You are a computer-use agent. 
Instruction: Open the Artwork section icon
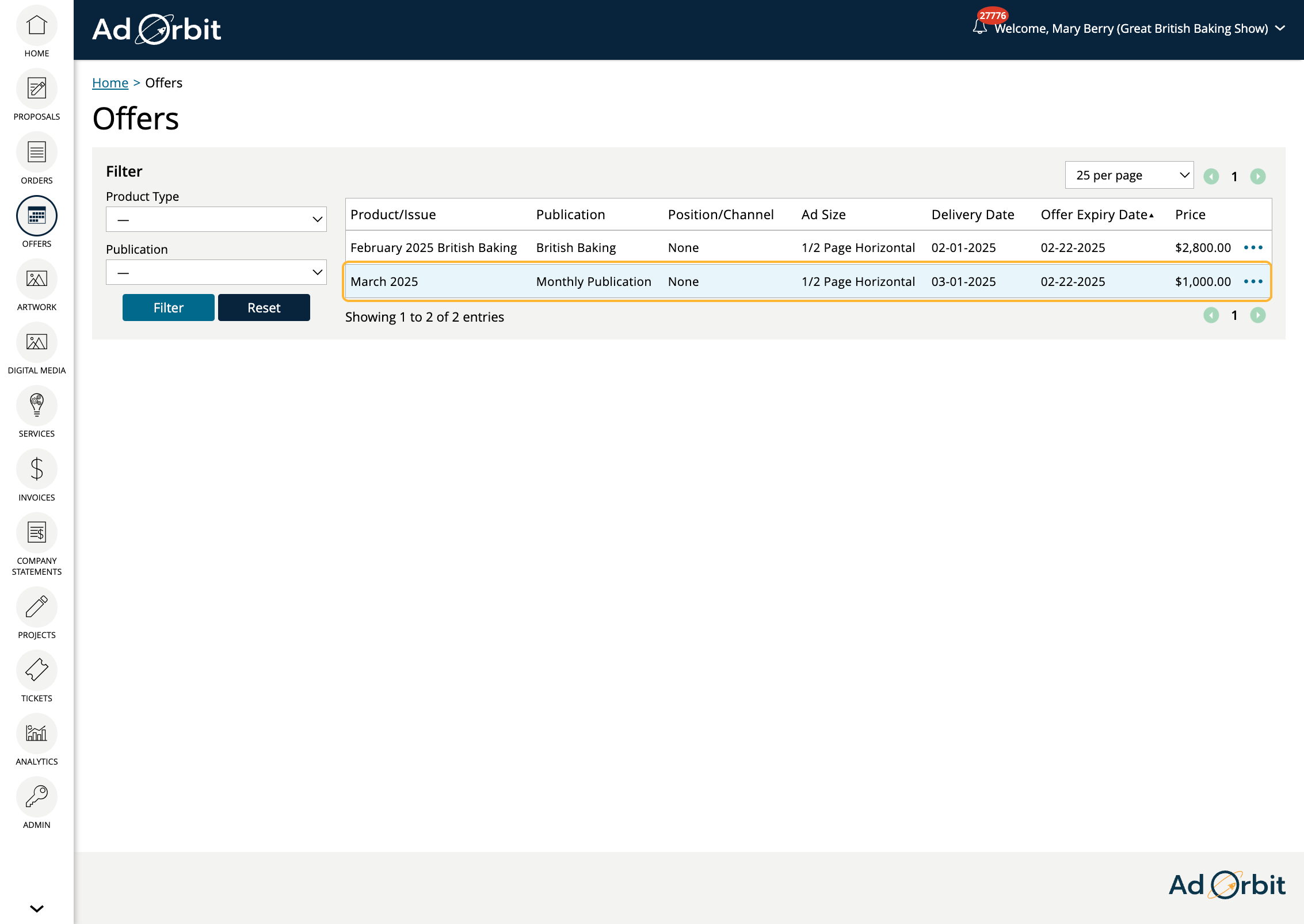36,280
